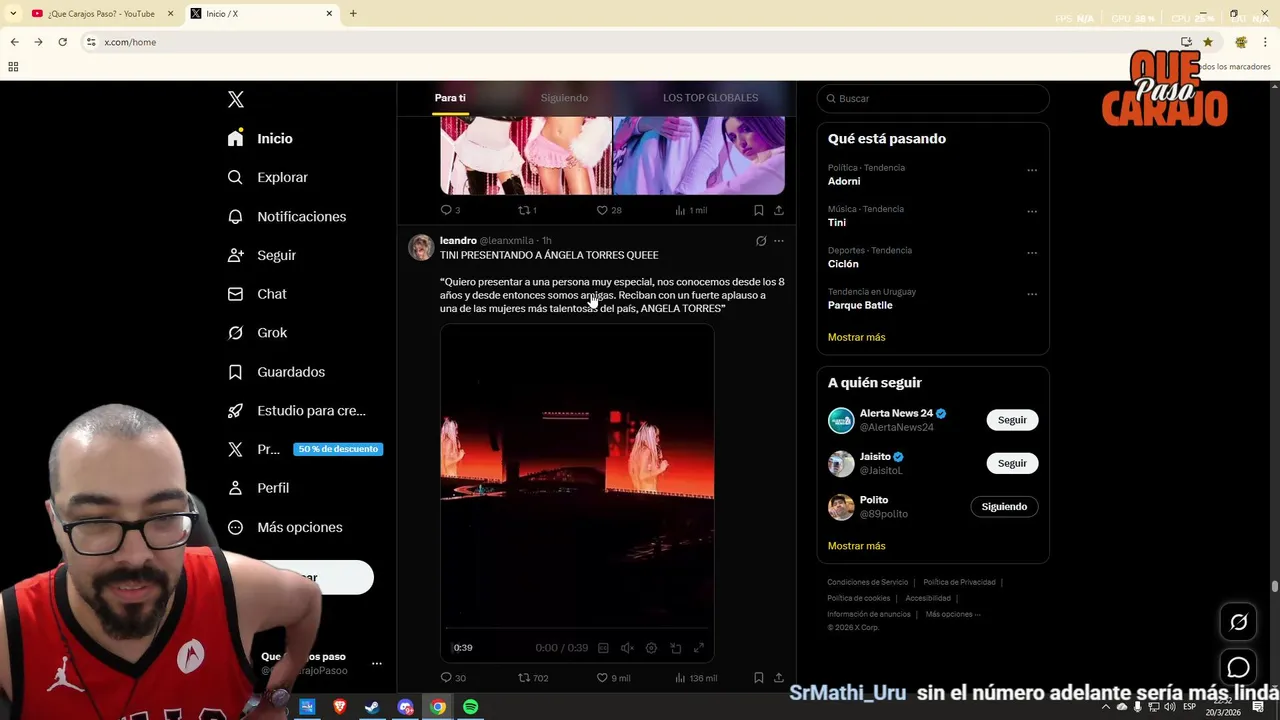Image resolution: width=1280 pixels, height=720 pixels.
Task: Expand footer Más opciones menu
Action: (x=953, y=614)
